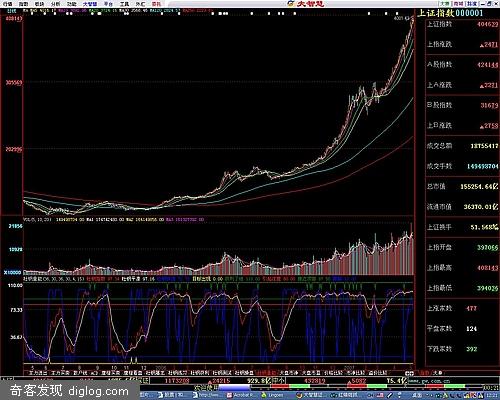The height and width of the screenshot is (400, 500).
Task: Click the 中小 index label in status bar
Action: pyautogui.click(x=278, y=380)
